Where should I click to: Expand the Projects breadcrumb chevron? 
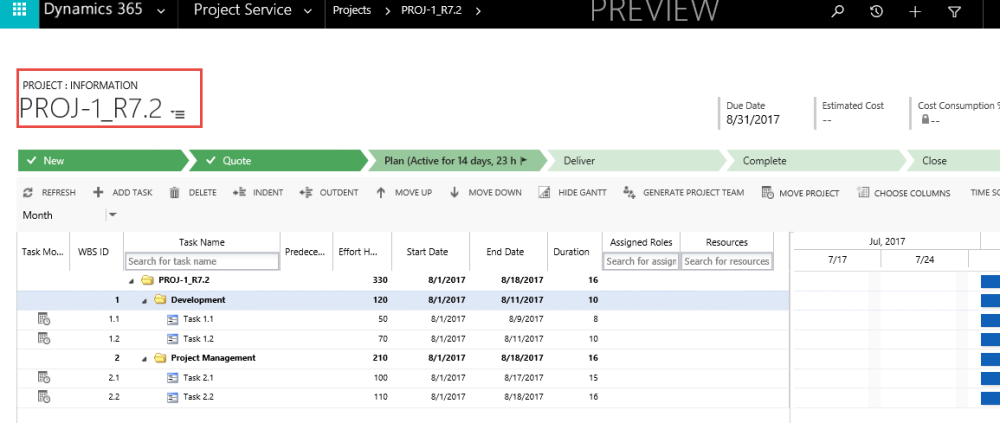[387, 11]
